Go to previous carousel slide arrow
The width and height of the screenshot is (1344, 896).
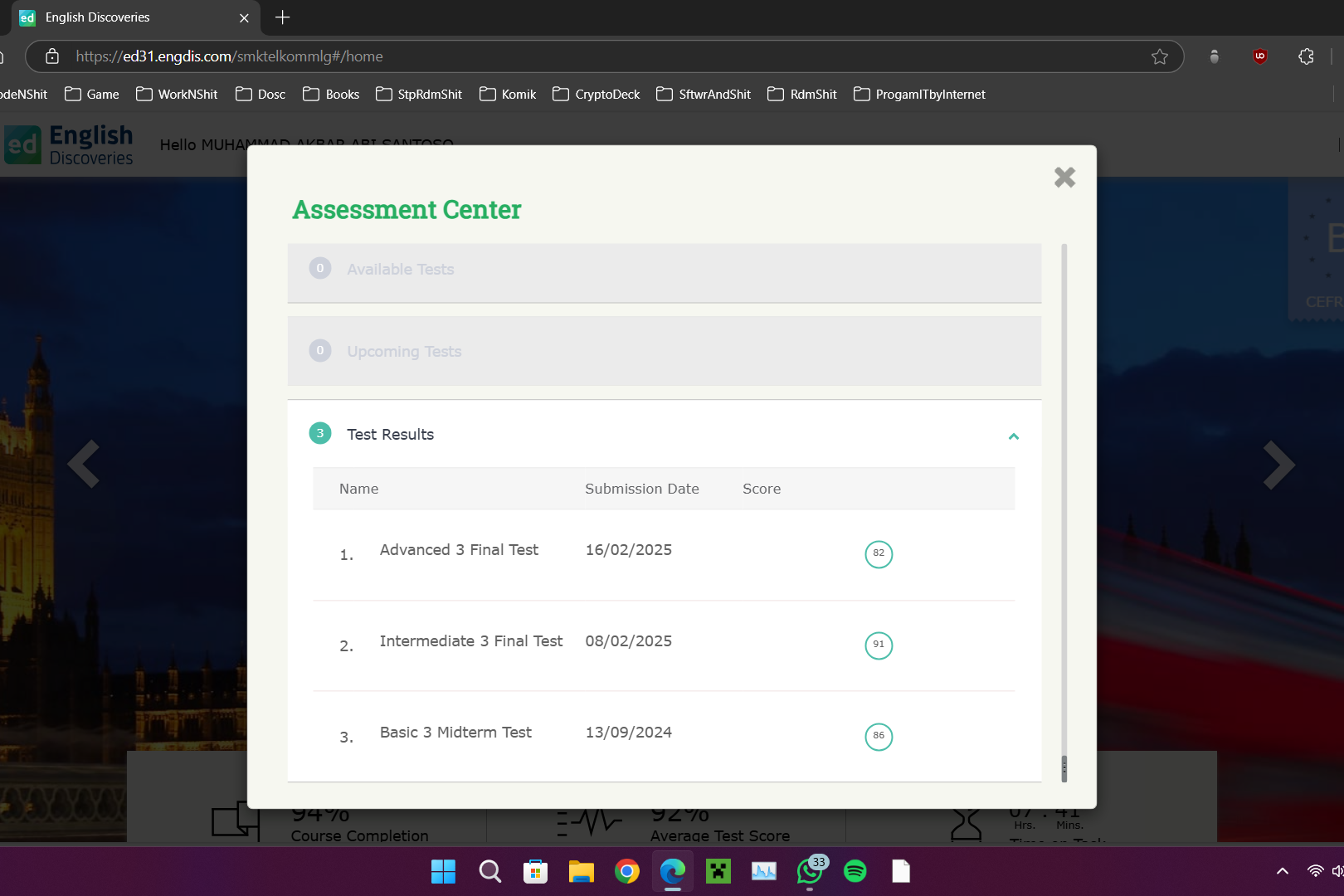[84, 464]
